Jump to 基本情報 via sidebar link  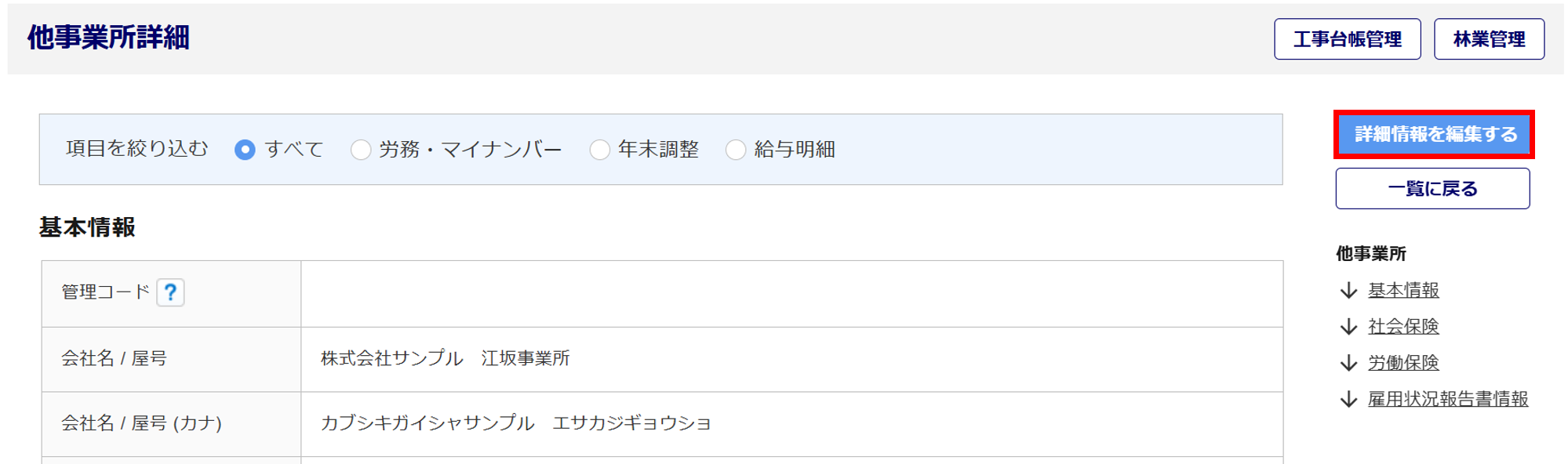(1403, 291)
